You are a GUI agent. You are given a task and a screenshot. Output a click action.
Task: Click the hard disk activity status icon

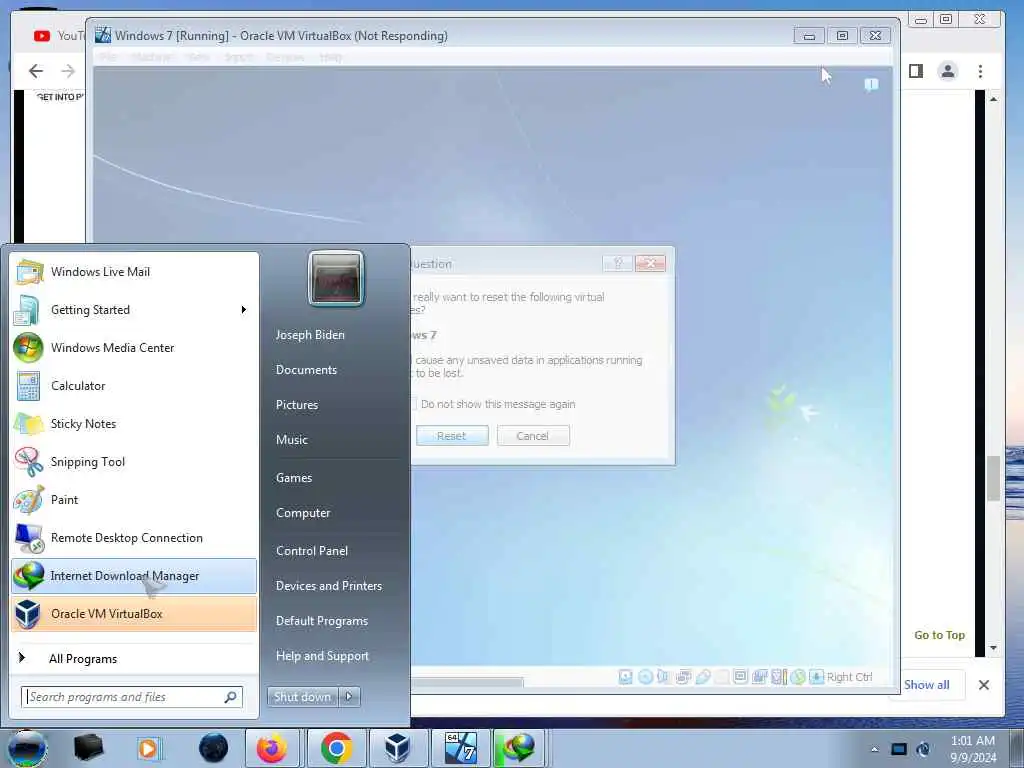(x=626, y=677)
